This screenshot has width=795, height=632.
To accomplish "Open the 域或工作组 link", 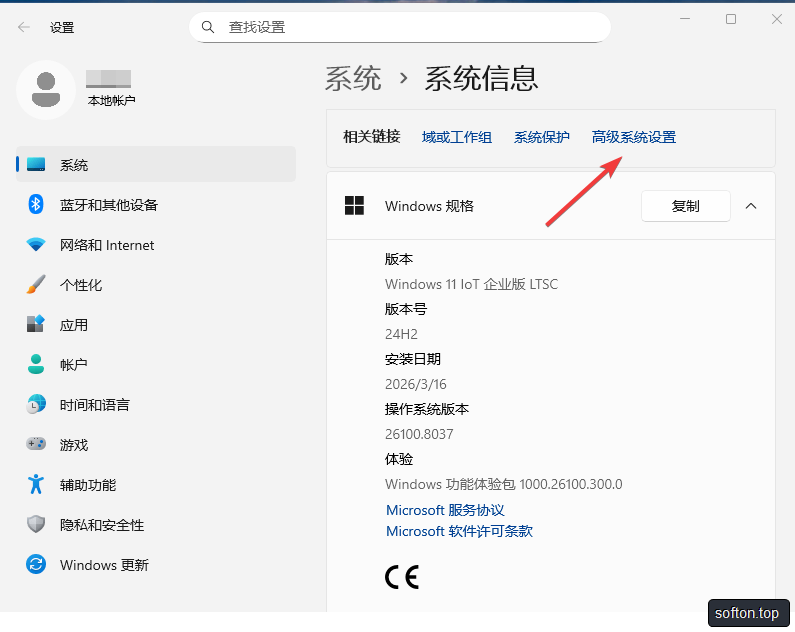I will (x=457, y=137).
